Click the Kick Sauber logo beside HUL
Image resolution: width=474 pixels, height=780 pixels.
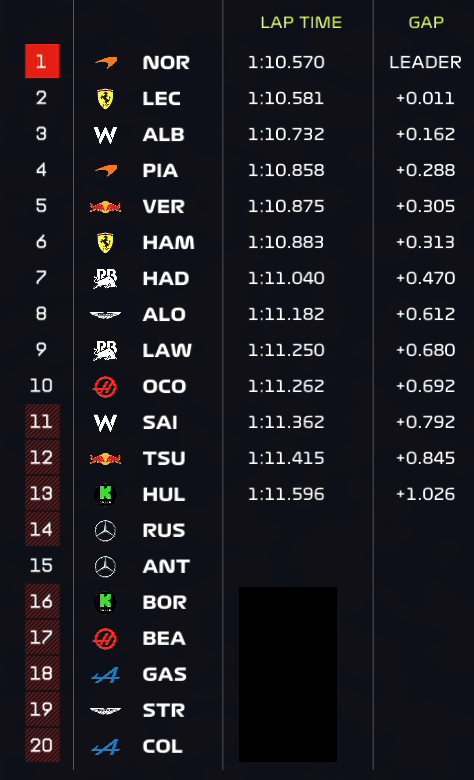point(105,494)
